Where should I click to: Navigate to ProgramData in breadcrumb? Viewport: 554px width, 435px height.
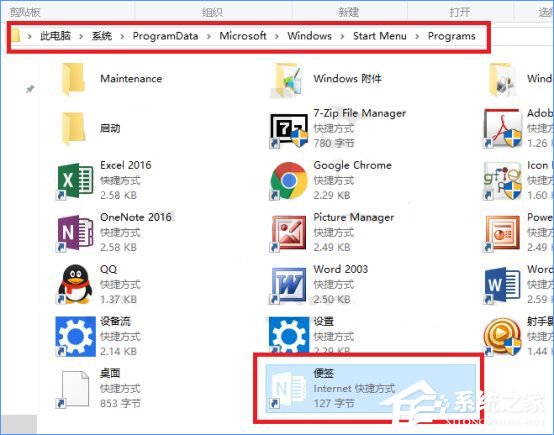click(x=165, y=36)
